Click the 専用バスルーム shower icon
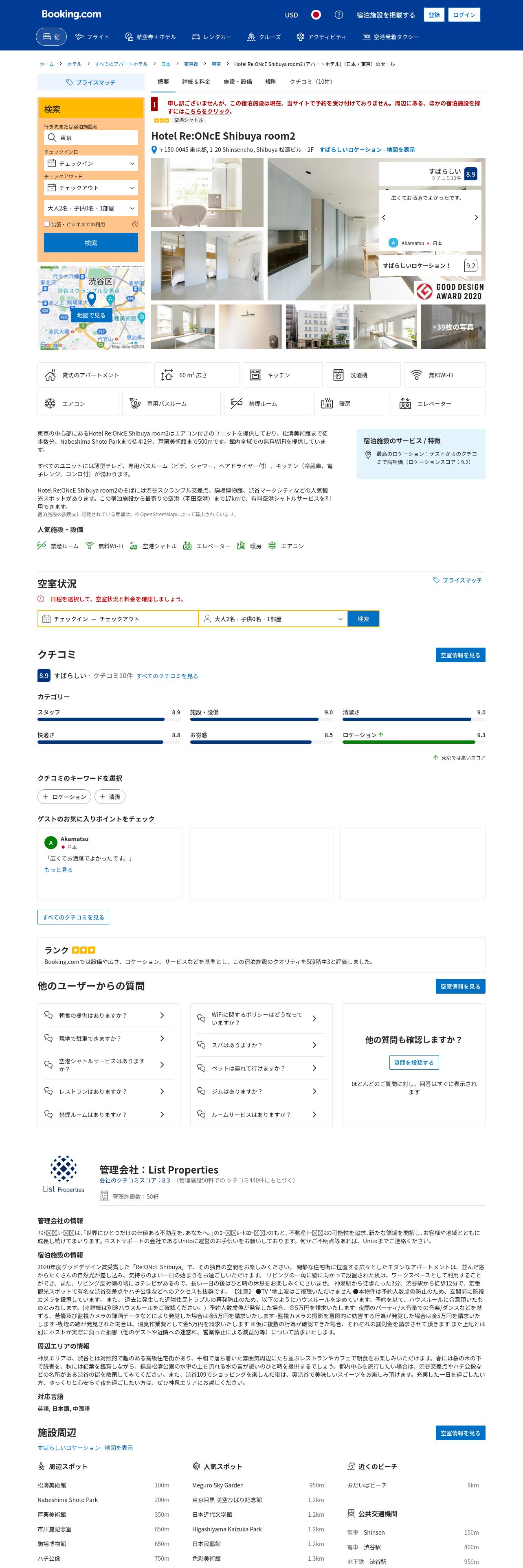 point(134,403)
